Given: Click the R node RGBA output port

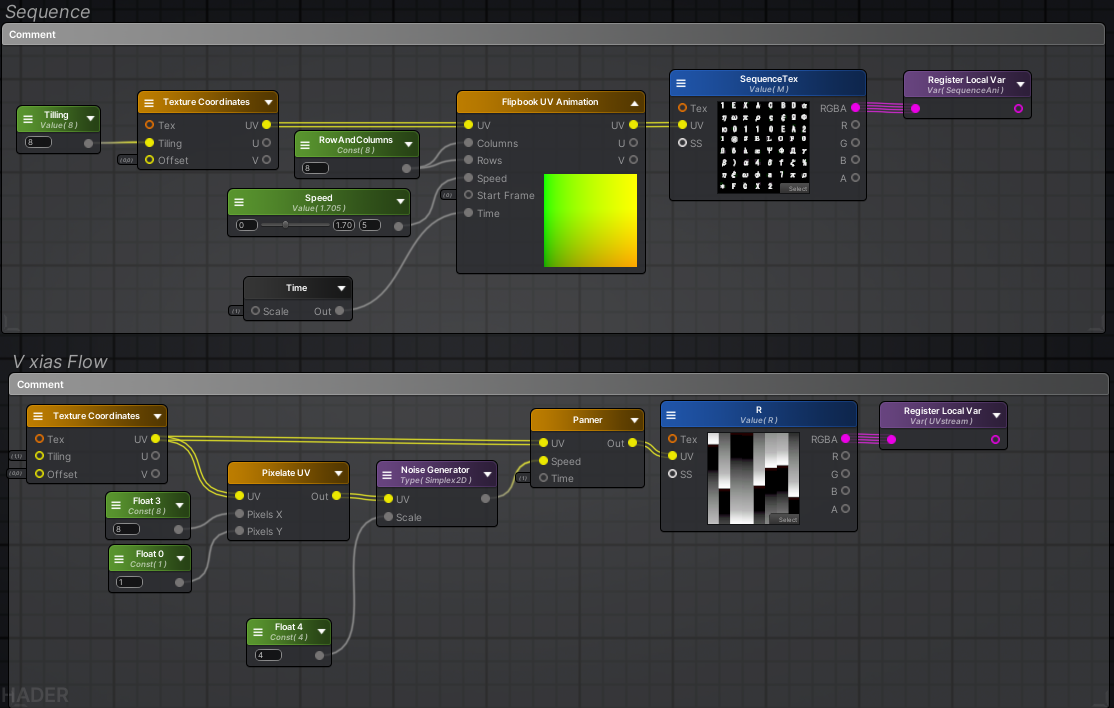Looking at the screenshot, I should point(845,439).
